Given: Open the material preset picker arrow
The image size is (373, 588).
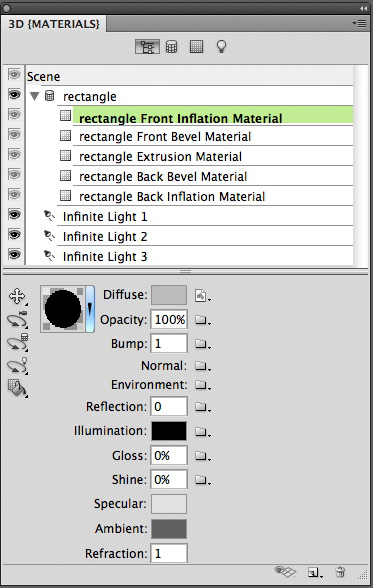Looking at the screenshot, I should point(90,309).
